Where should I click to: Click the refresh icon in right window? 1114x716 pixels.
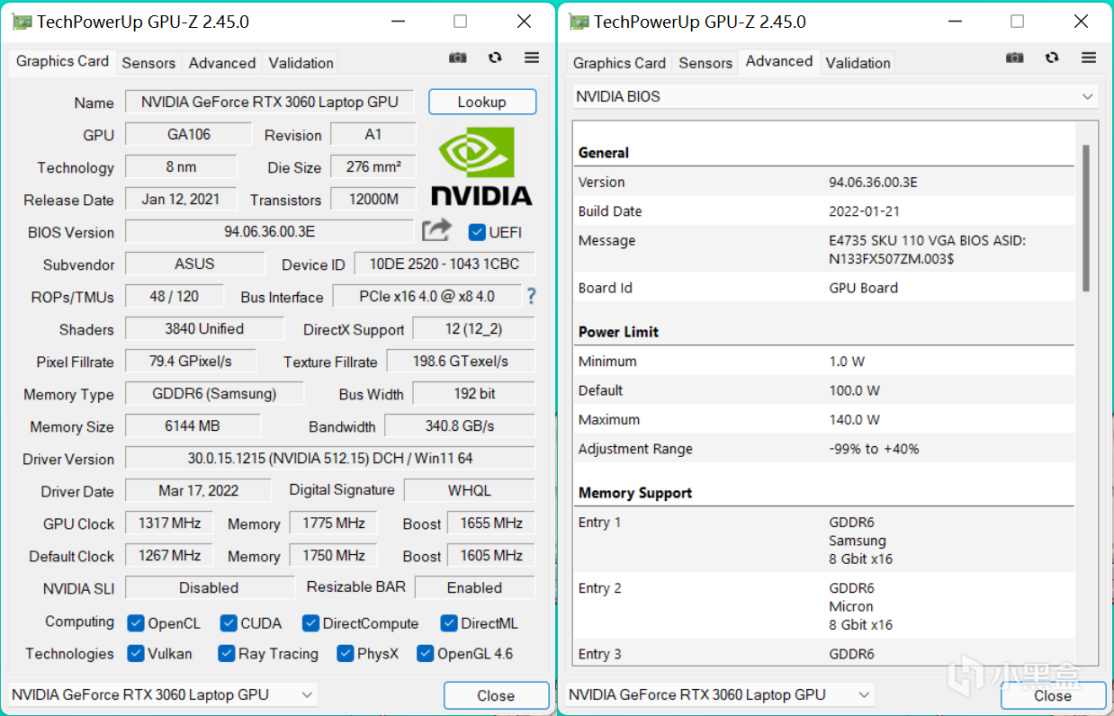click(1052, 58)
